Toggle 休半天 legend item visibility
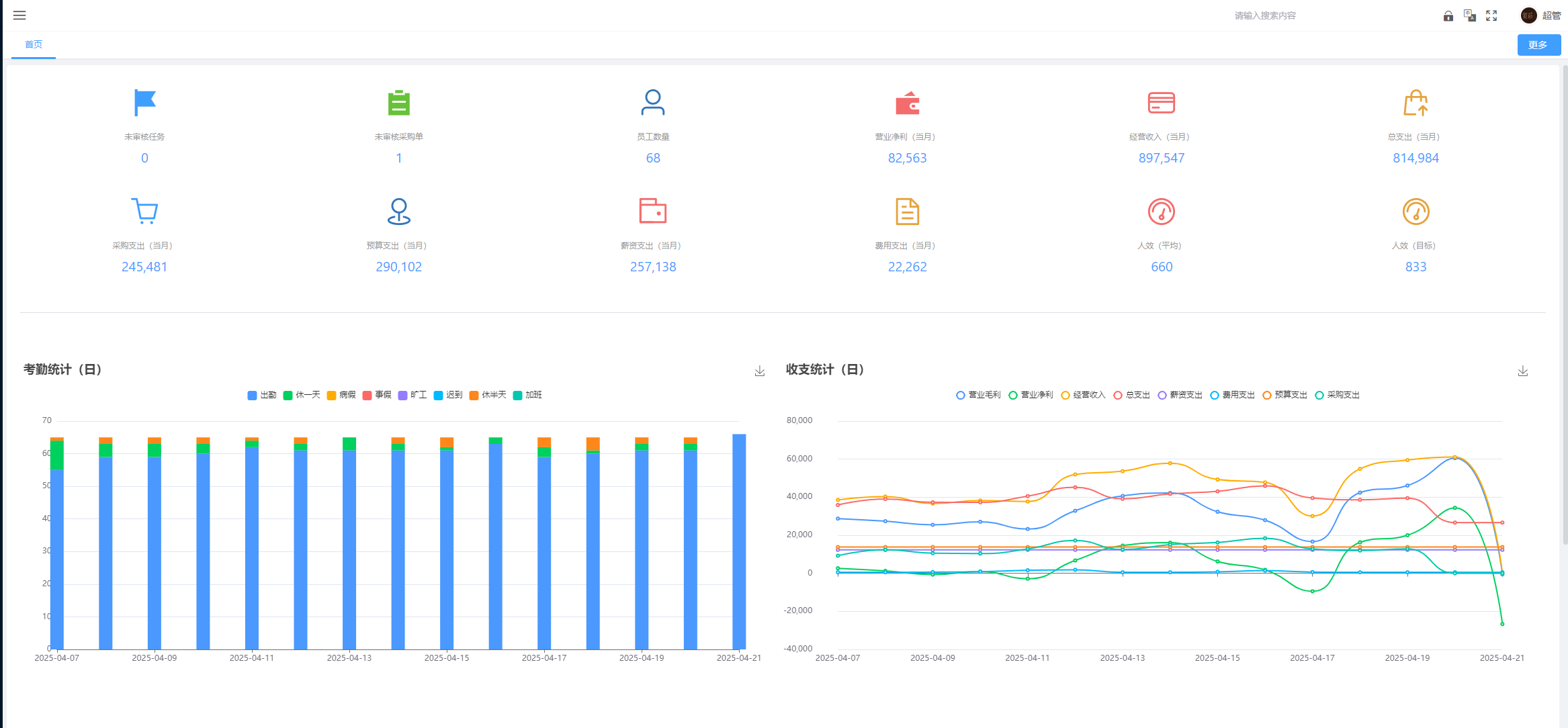Viewport: 1568px width, 728px height. [488, 395]
